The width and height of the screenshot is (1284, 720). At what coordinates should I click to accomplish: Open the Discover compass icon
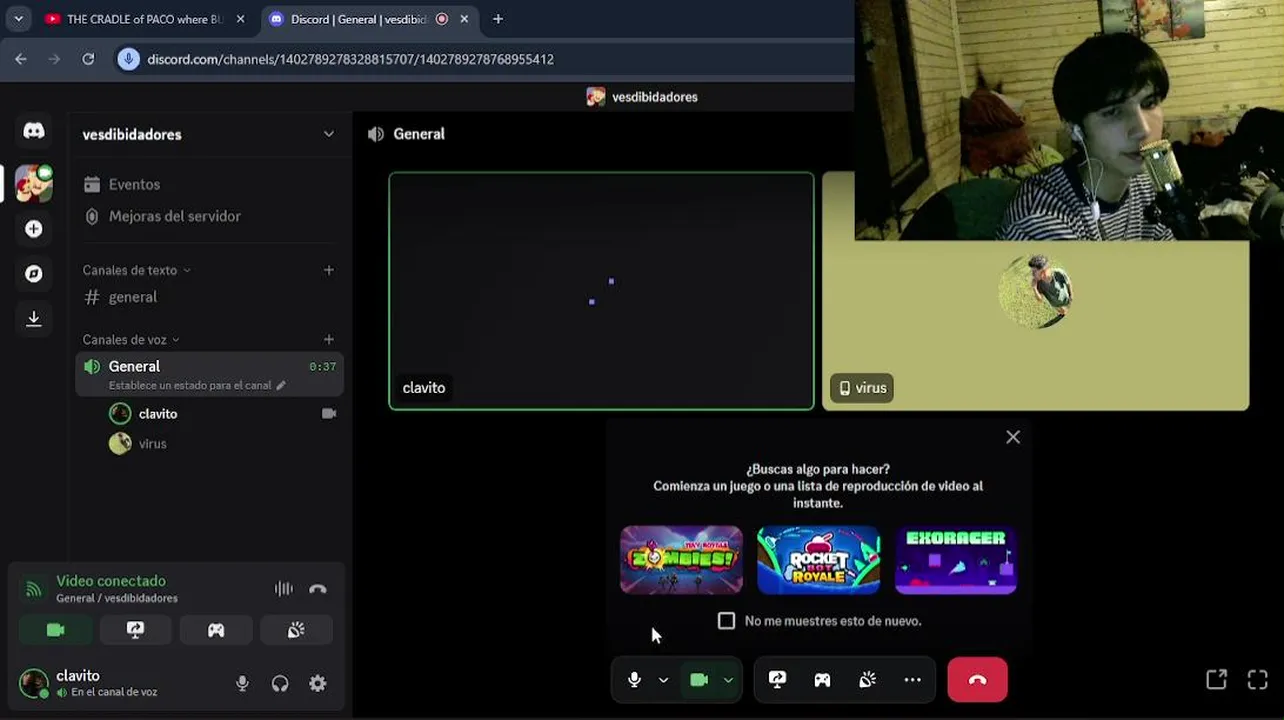pos(34,274)
